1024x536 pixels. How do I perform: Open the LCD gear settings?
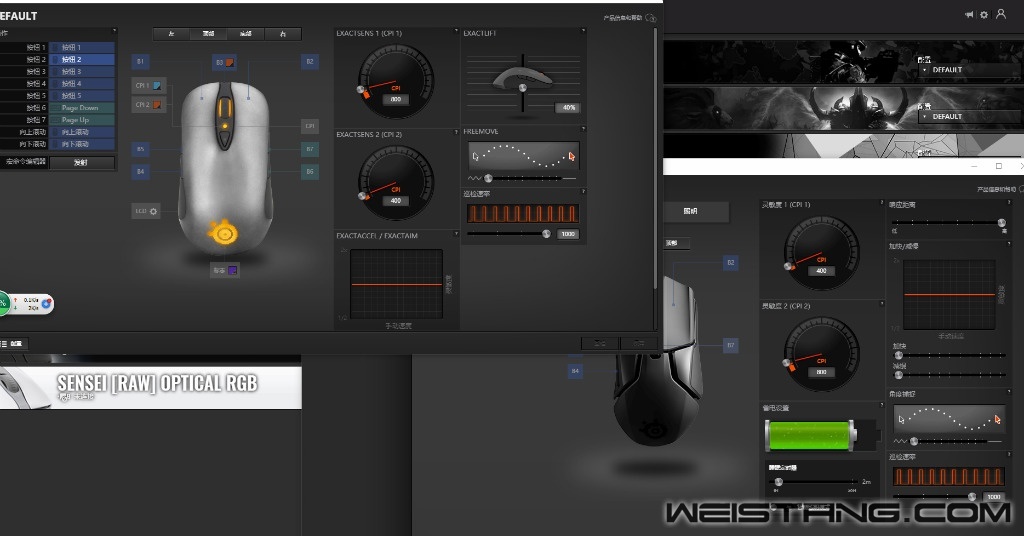tap(153, 212)
